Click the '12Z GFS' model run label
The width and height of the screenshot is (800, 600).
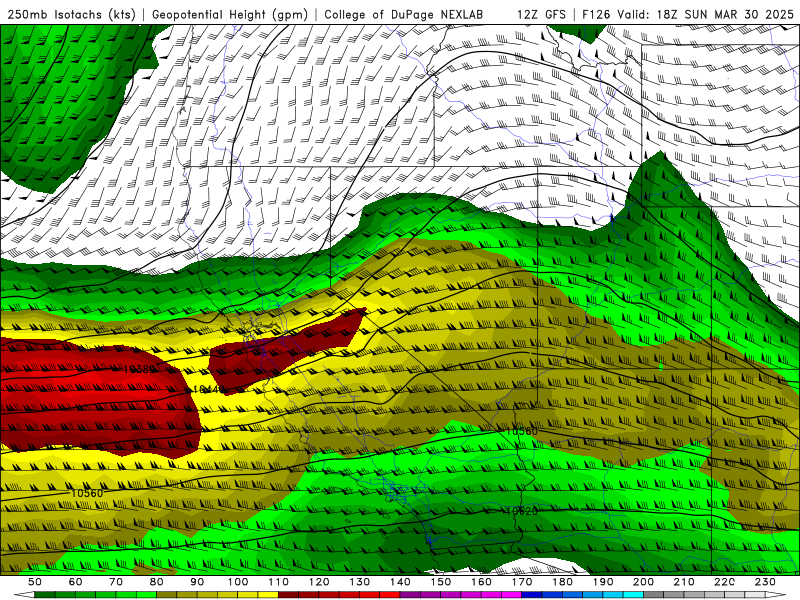pos(541,14)
